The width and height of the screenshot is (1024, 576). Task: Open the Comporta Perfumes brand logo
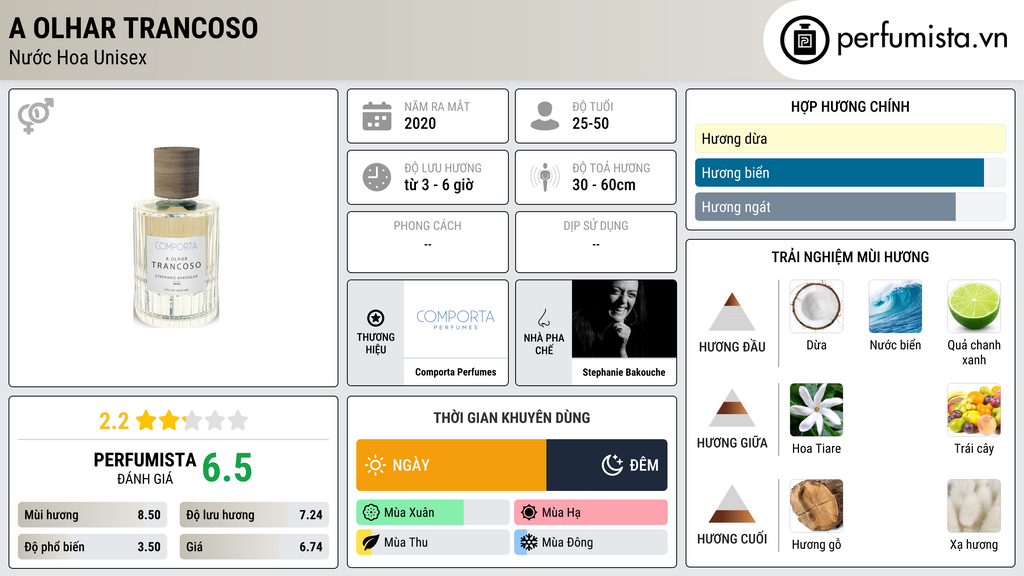click(x=456, y=319)
